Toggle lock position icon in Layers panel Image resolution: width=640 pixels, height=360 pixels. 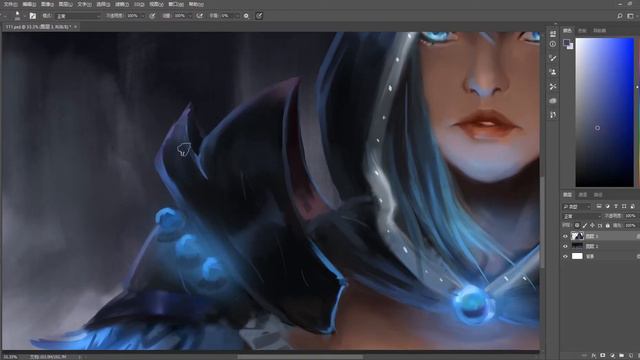coord(592,225)
